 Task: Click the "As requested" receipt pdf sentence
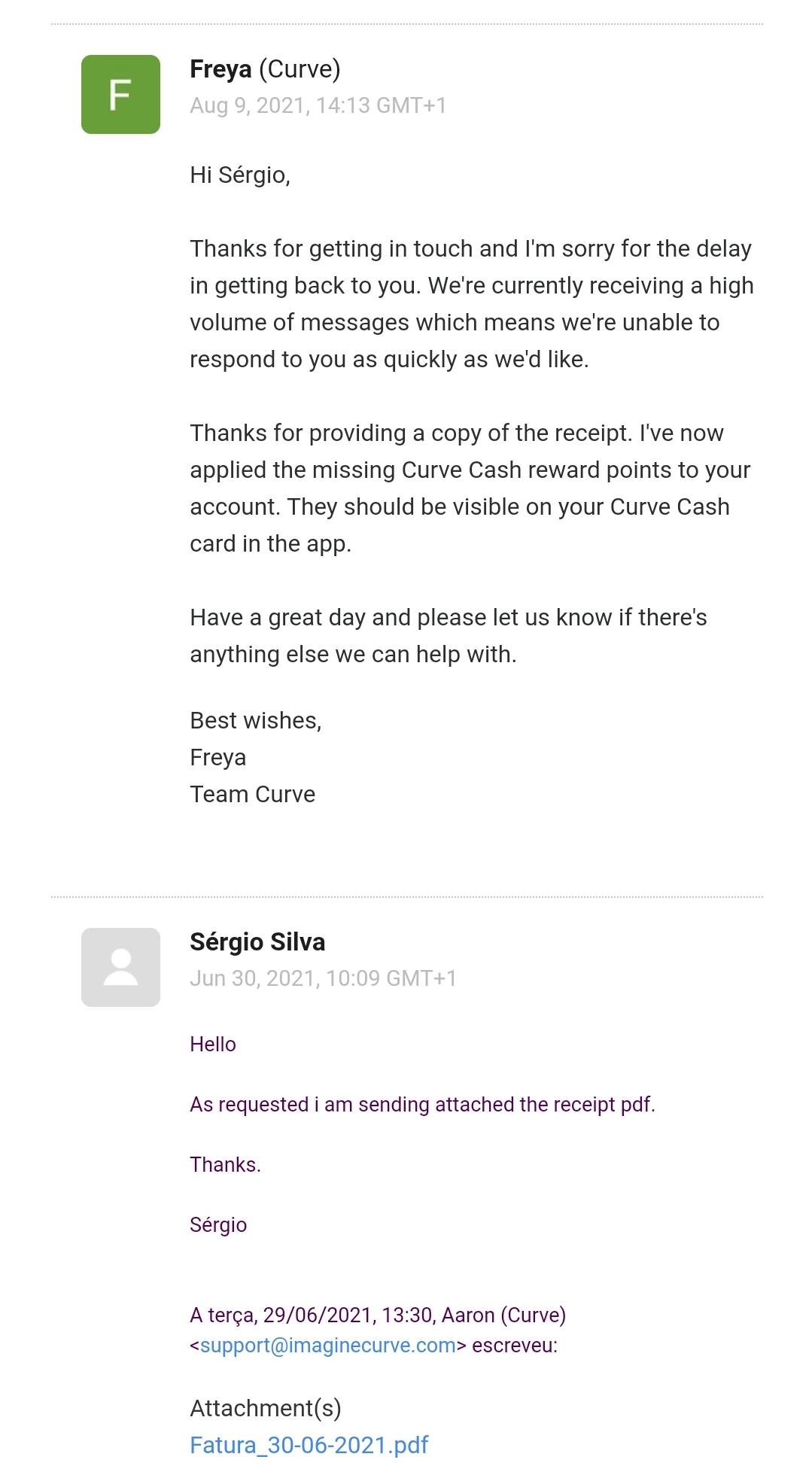[422, 1105]
